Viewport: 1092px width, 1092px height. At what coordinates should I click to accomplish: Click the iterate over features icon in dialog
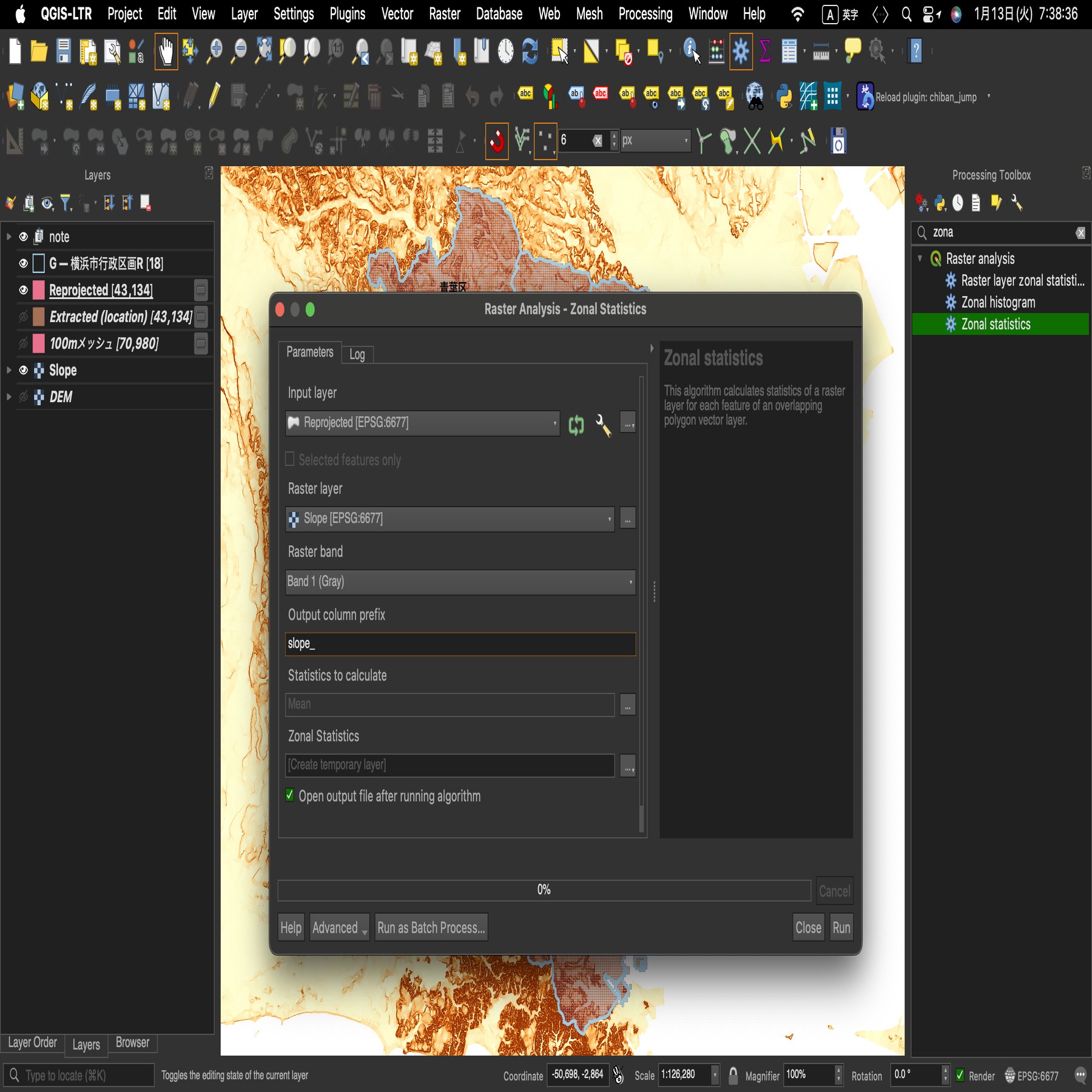[x=576, y=425]
